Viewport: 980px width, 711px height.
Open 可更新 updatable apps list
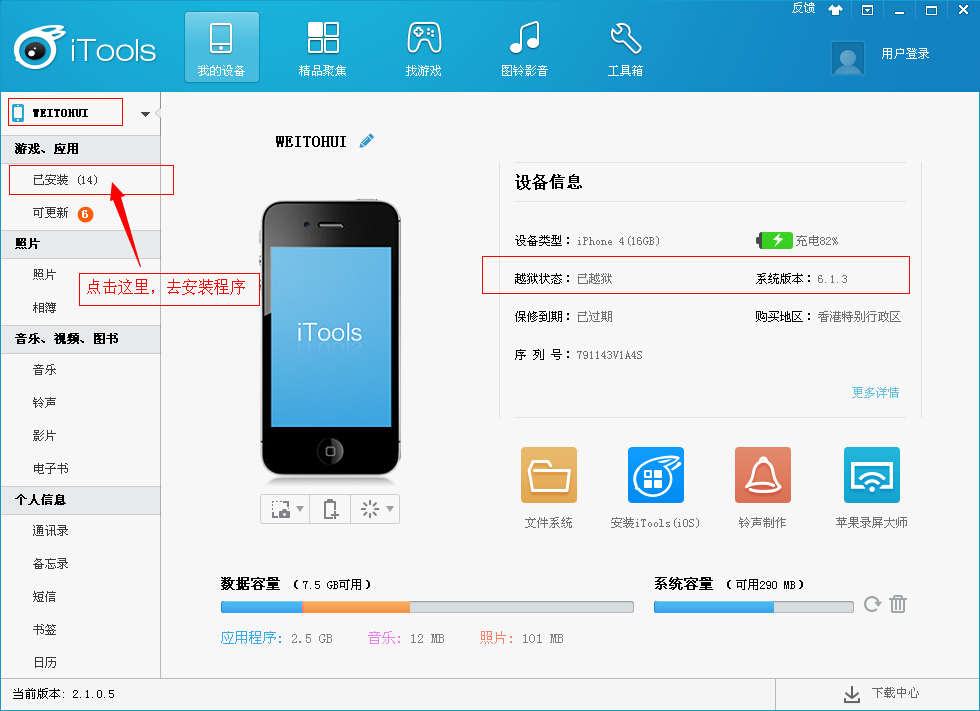click(x=51, y=213)
